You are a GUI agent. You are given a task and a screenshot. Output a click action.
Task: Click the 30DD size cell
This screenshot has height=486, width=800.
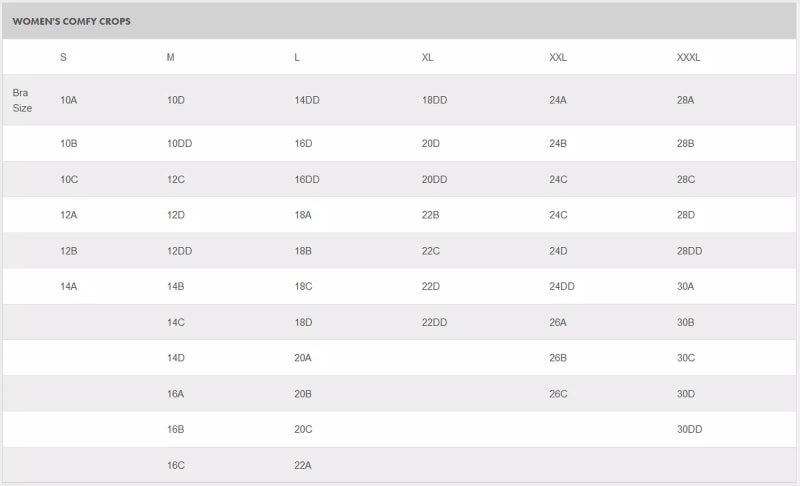[x=689, y=429]
